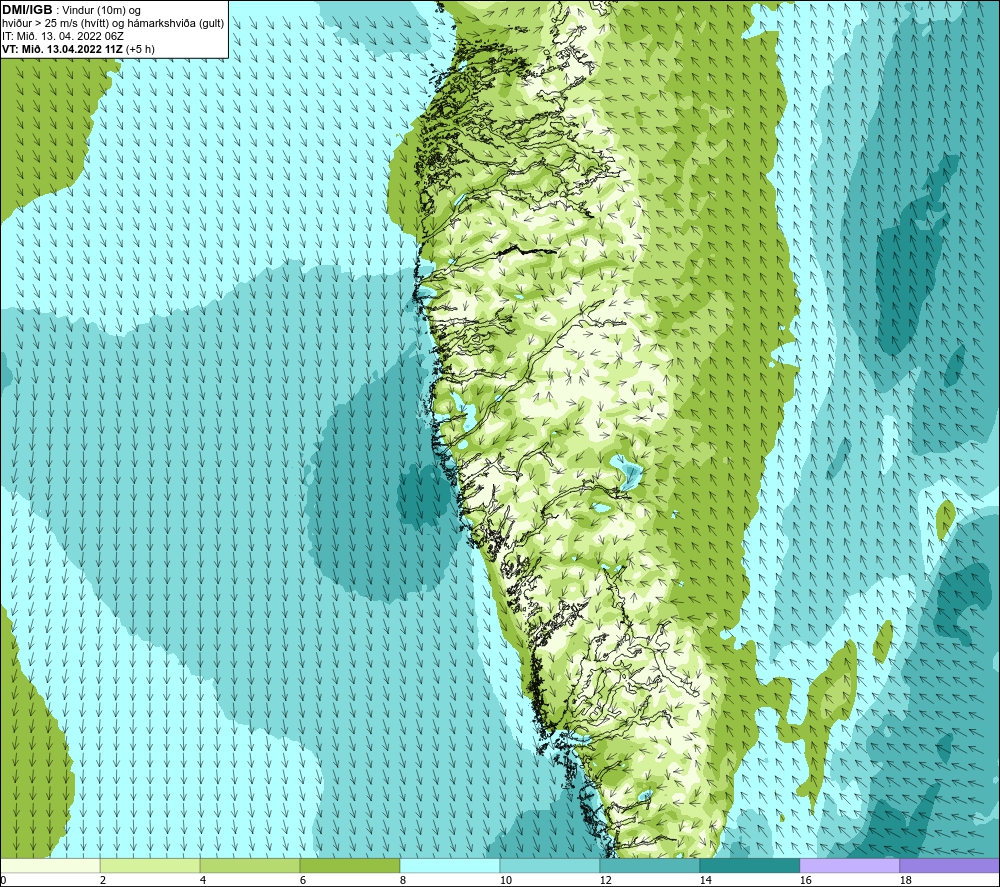Click the 6–8 m/s olive green legend swatch
Viewport: 1000px width, 887px height.
tap(349, 865)
